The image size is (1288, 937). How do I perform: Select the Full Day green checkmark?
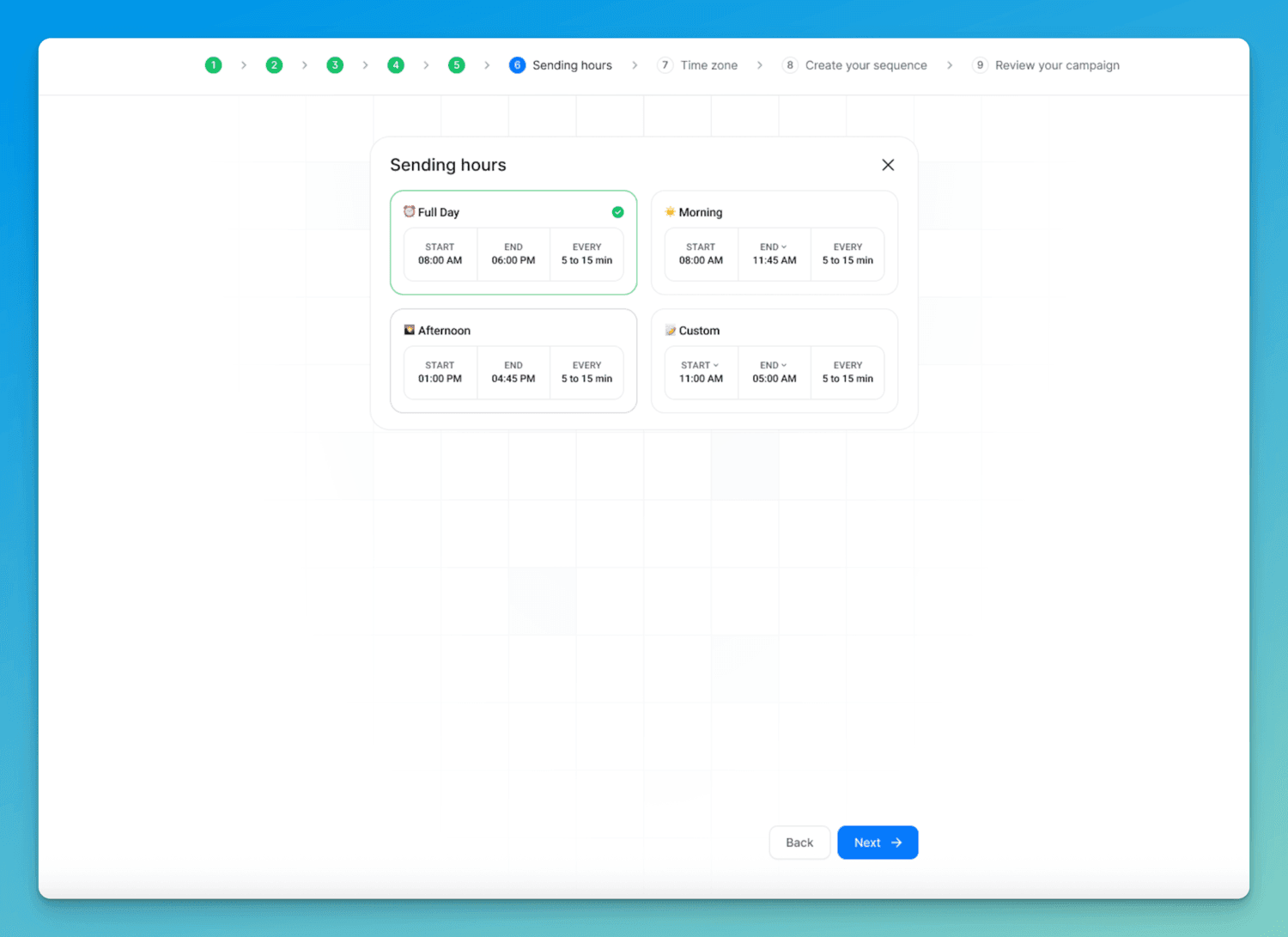click(617, 212)
